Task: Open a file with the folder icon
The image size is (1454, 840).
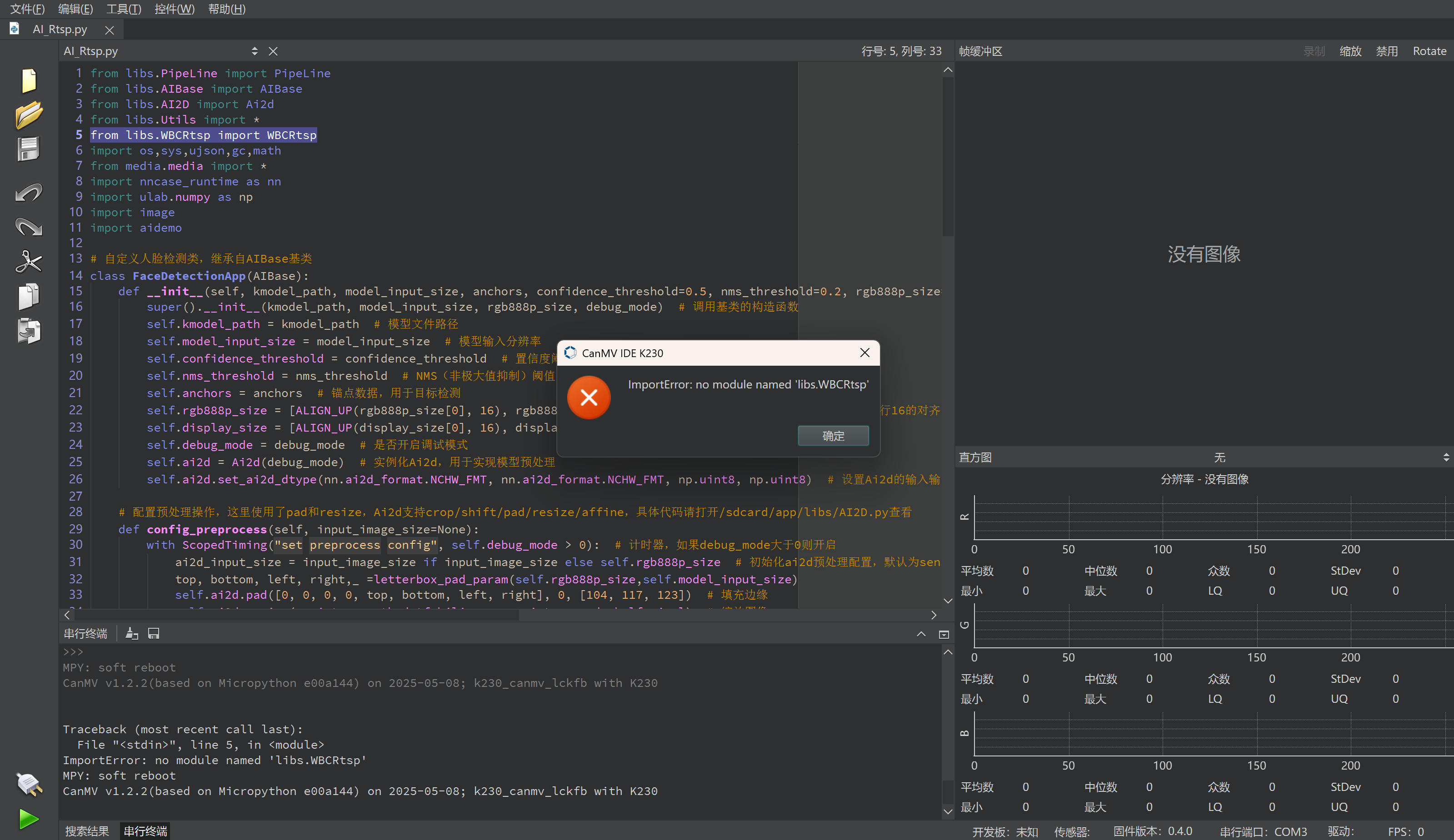Action: (29, 115)
